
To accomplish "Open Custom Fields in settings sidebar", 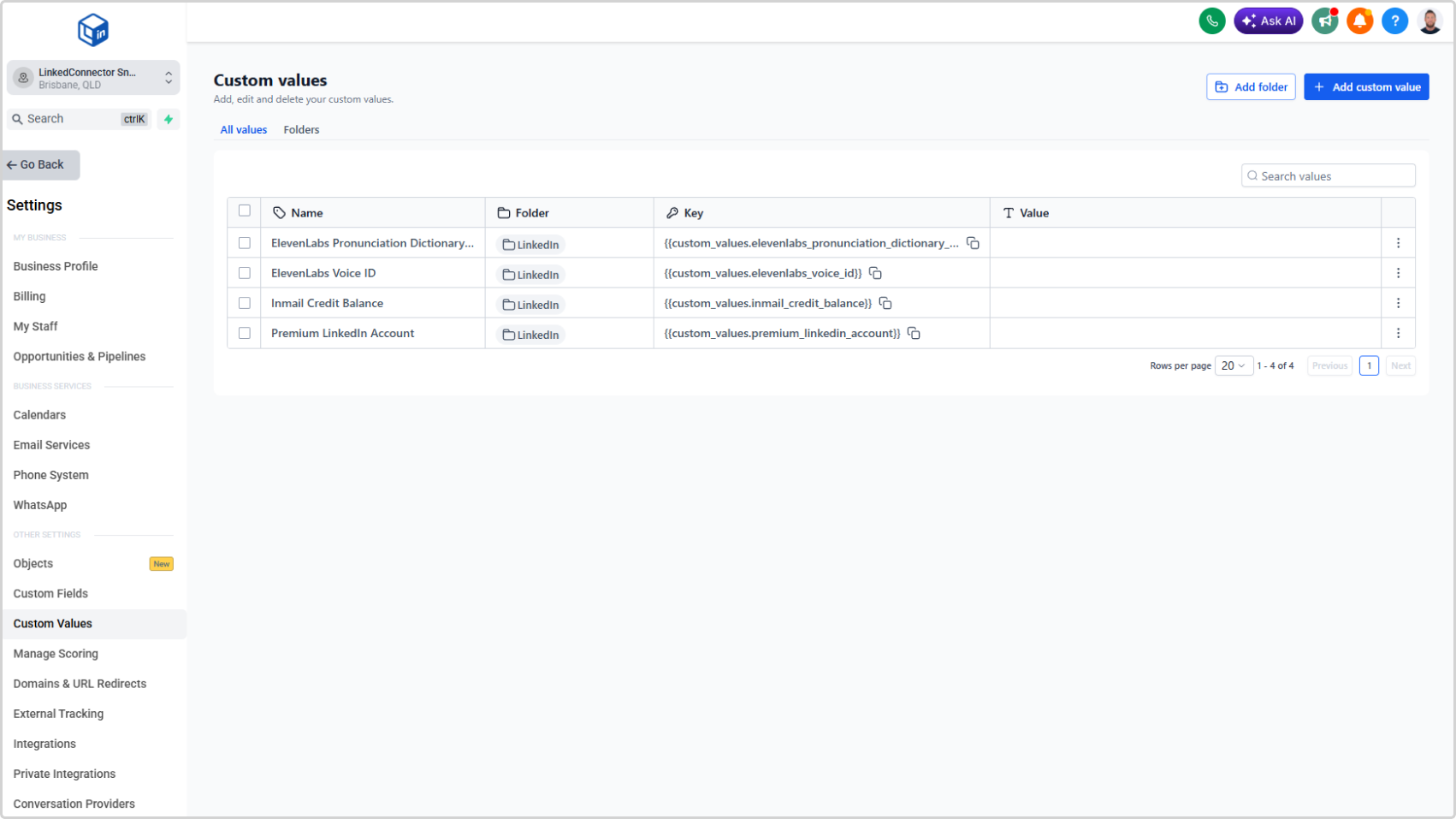I will point(50,593).
